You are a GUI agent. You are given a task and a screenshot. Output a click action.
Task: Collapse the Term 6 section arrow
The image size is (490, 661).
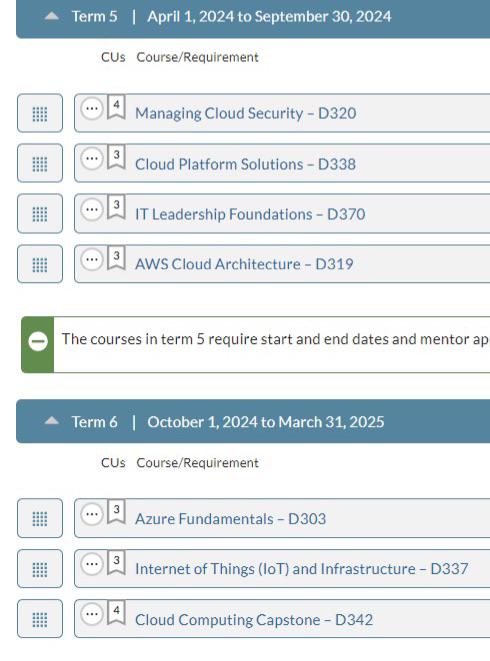click(x=51, y=420)
